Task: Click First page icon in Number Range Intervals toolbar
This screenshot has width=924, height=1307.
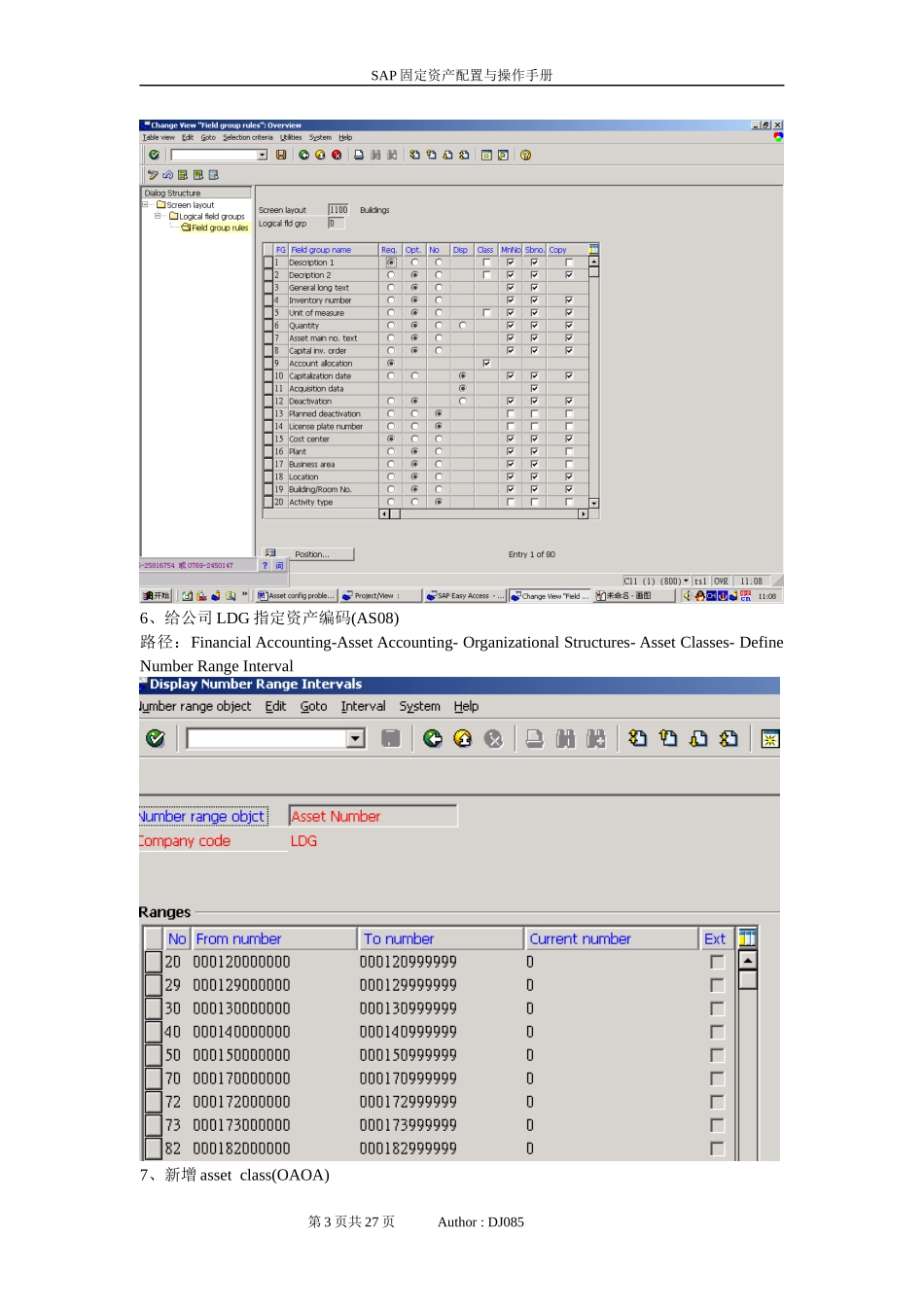Action: pos(637,739)
